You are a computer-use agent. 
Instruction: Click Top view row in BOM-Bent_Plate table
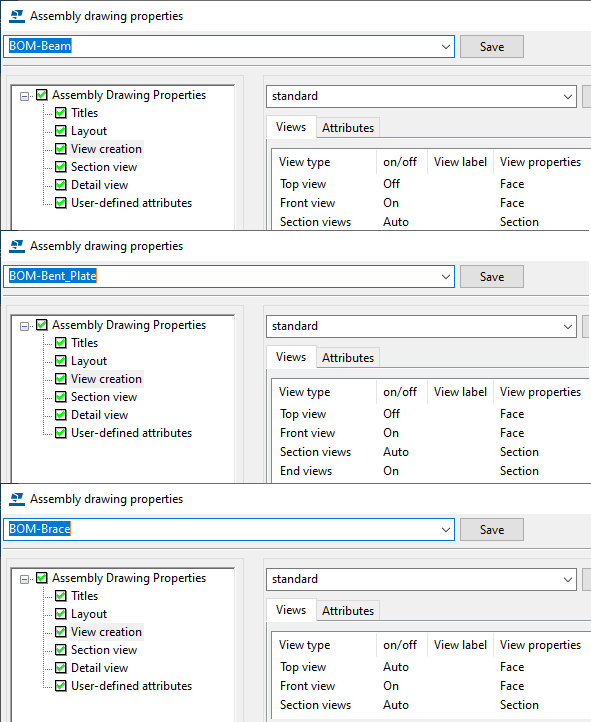(431, 413)
